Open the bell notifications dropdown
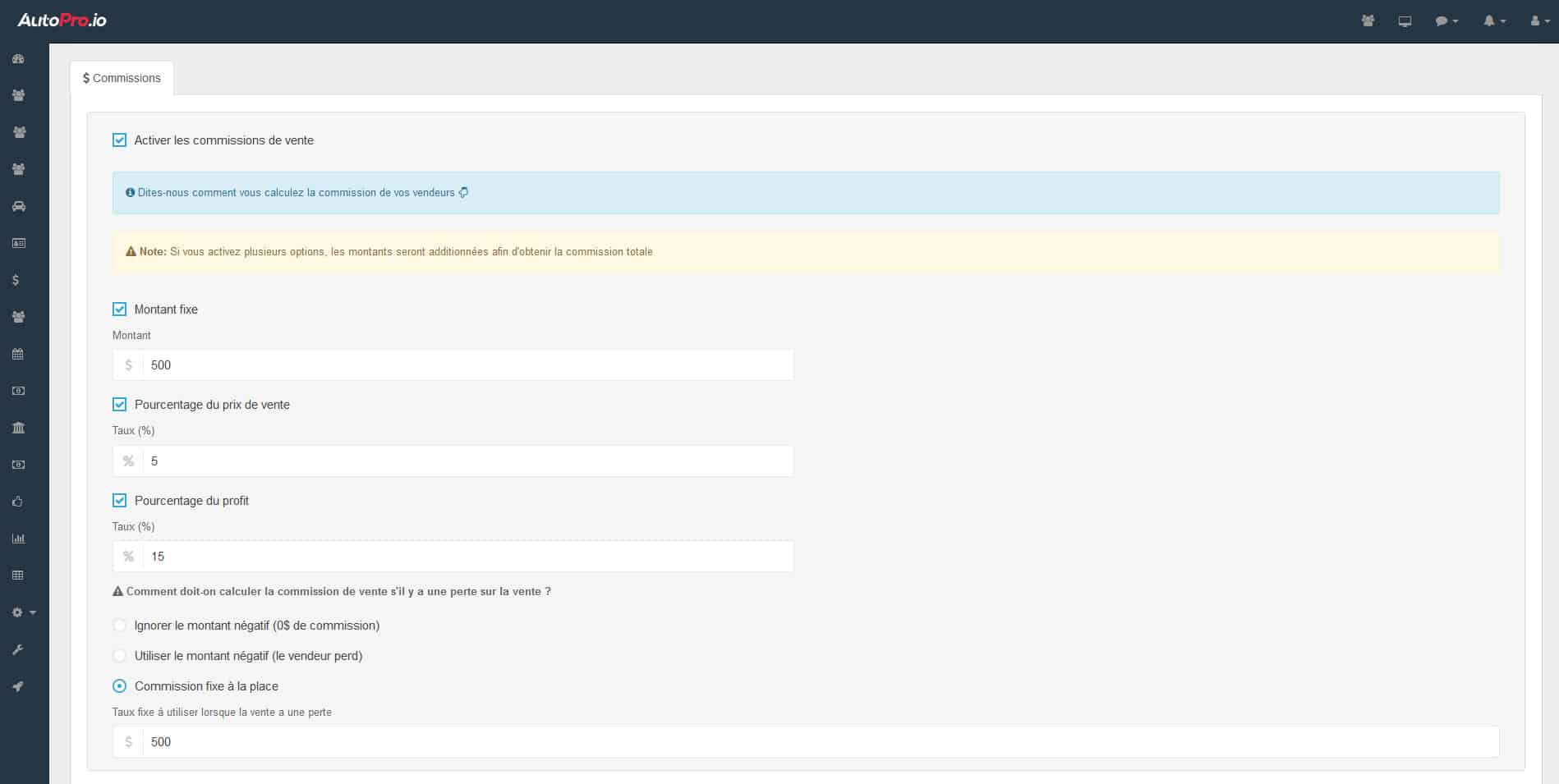Viewport: 1559px width, 784px height. [1494, 21]
